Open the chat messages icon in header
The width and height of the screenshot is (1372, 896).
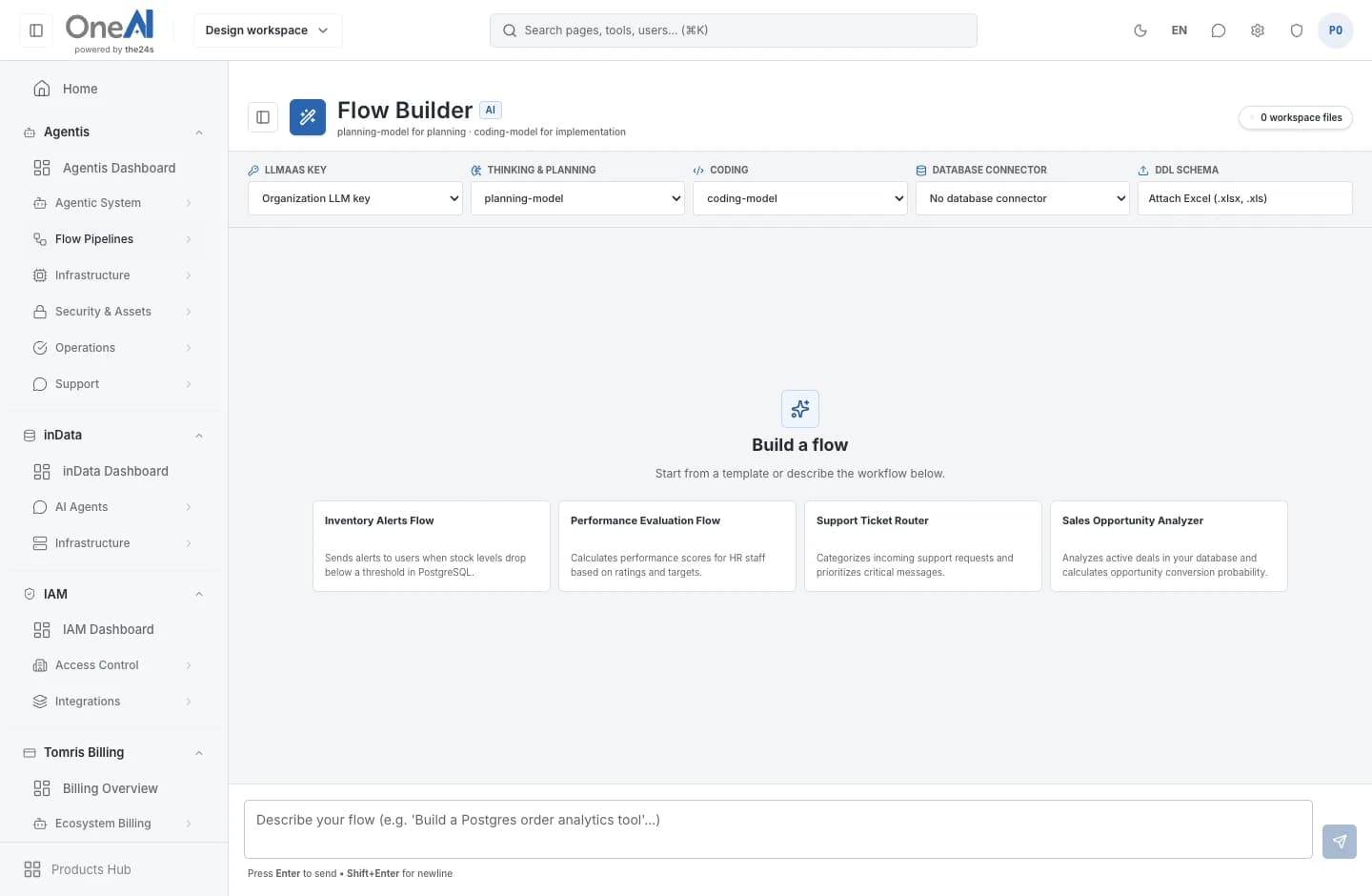(1218, 31)
